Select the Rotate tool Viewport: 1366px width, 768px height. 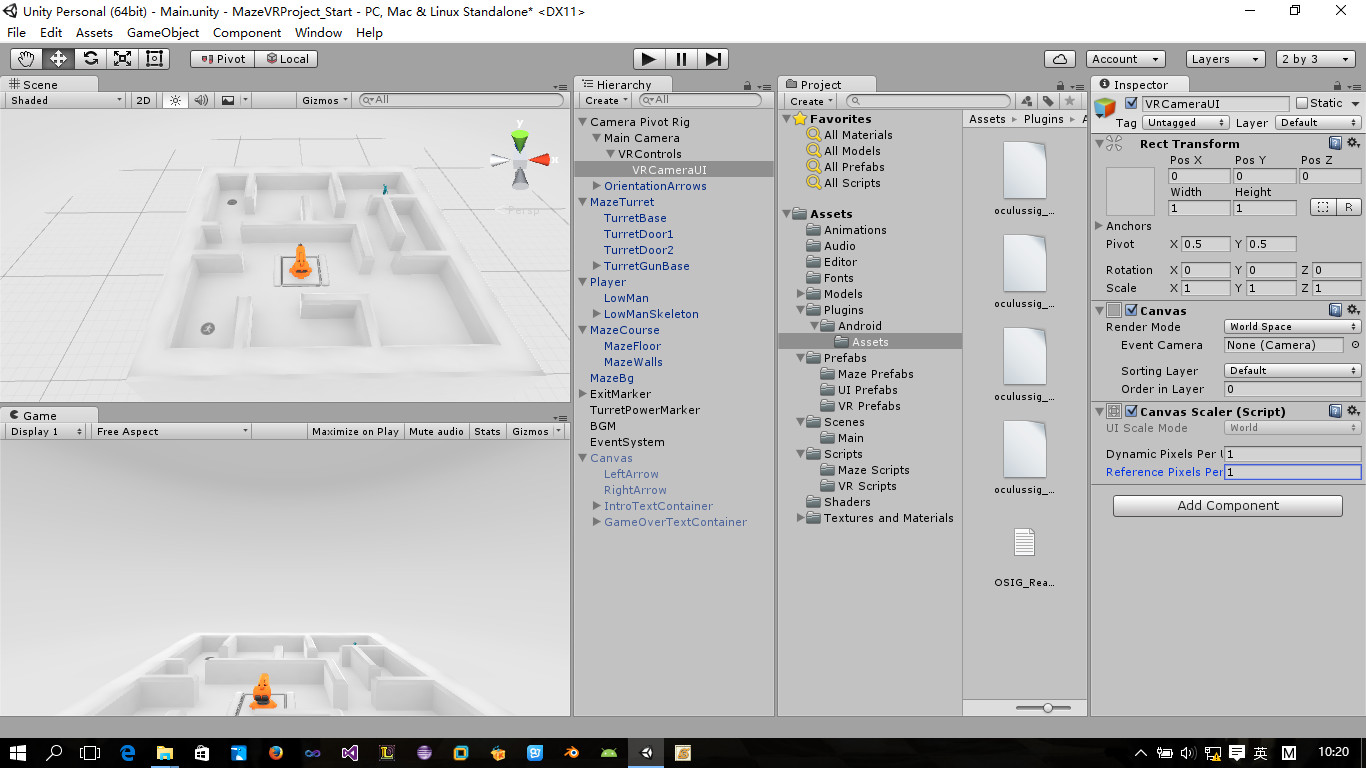click(x=90, y=59)
